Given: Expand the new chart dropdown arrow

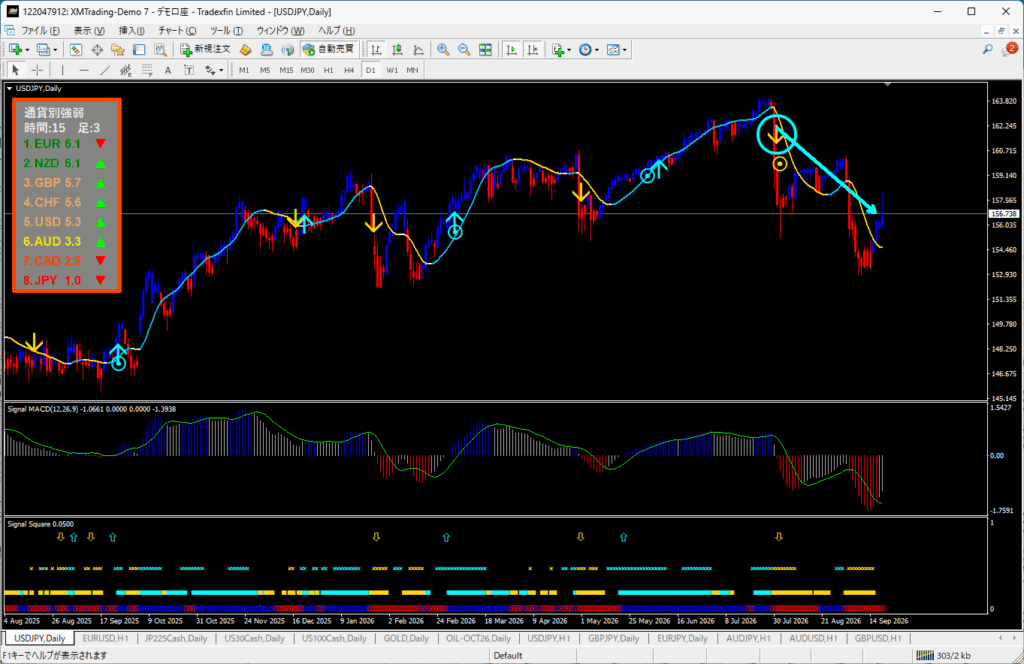Looking at the screenshot, I should (x=27, y=50).
